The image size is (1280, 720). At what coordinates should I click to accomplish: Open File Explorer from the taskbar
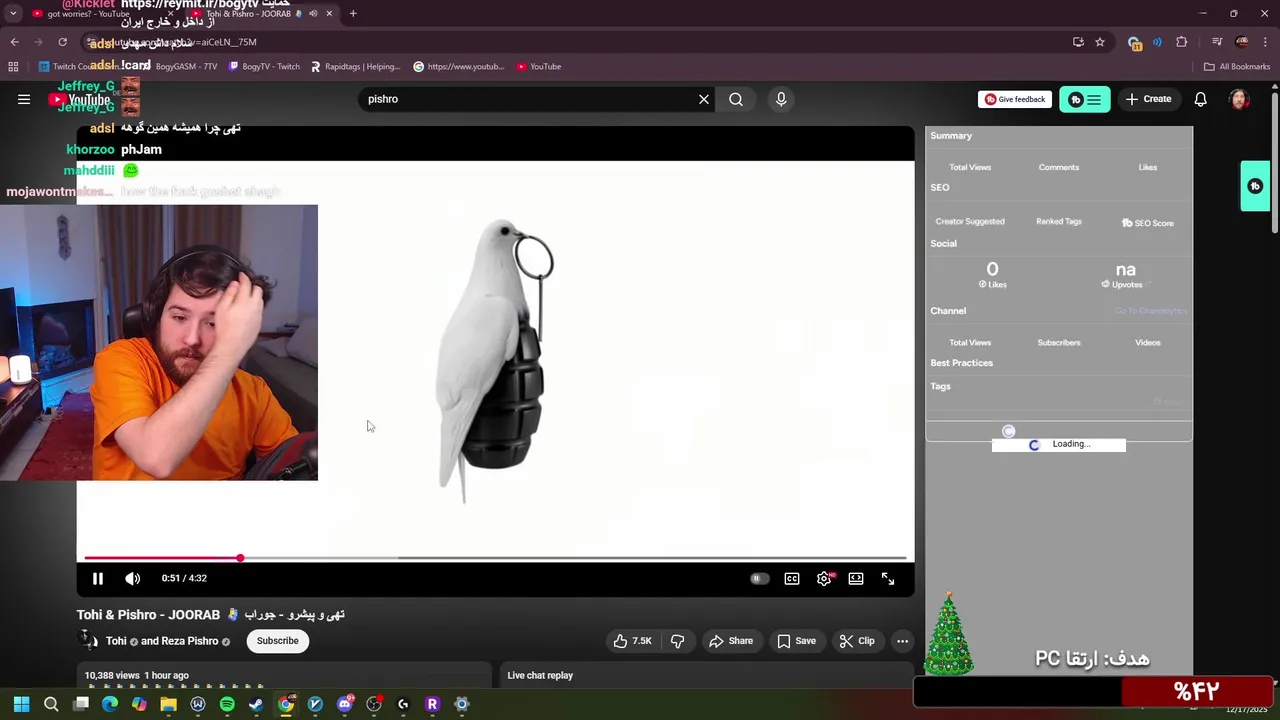coord(168,704)
